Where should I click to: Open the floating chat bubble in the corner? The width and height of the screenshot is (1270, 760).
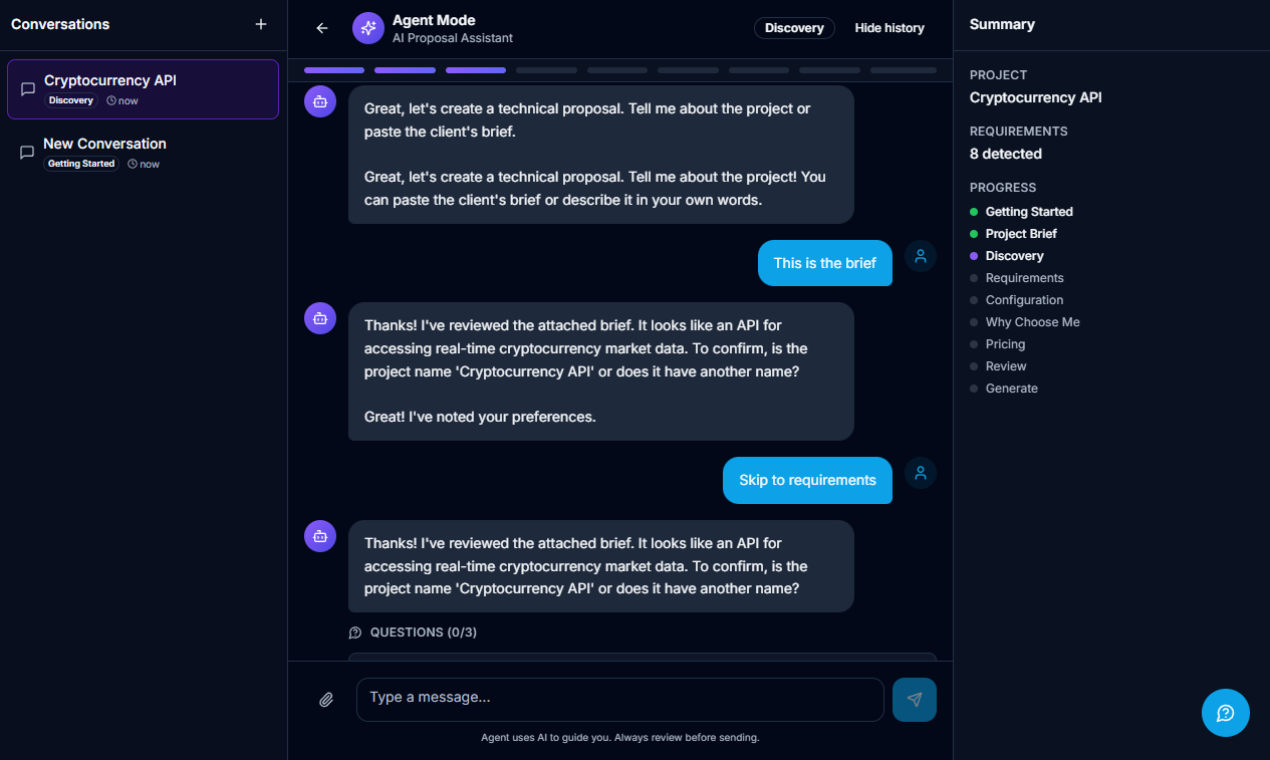1225,713
